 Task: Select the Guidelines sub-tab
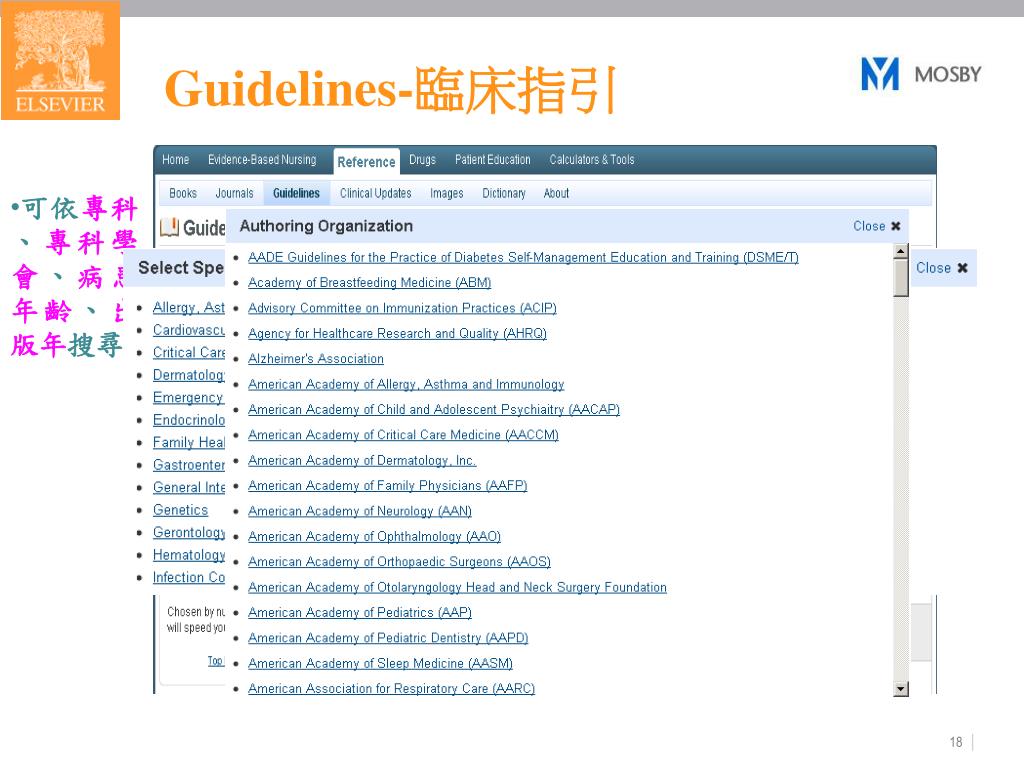pyautogui.click(x=296, y=193)
